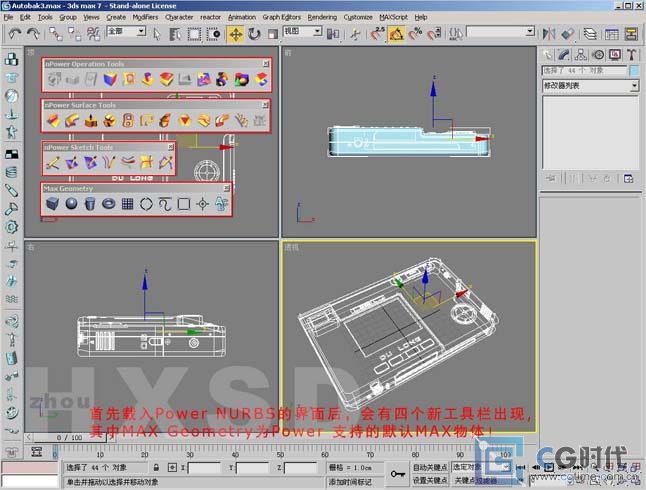Screen dimensions: 646x490
Task: Click the Create geometry icon in left sidebar
Action: point(12,59)
